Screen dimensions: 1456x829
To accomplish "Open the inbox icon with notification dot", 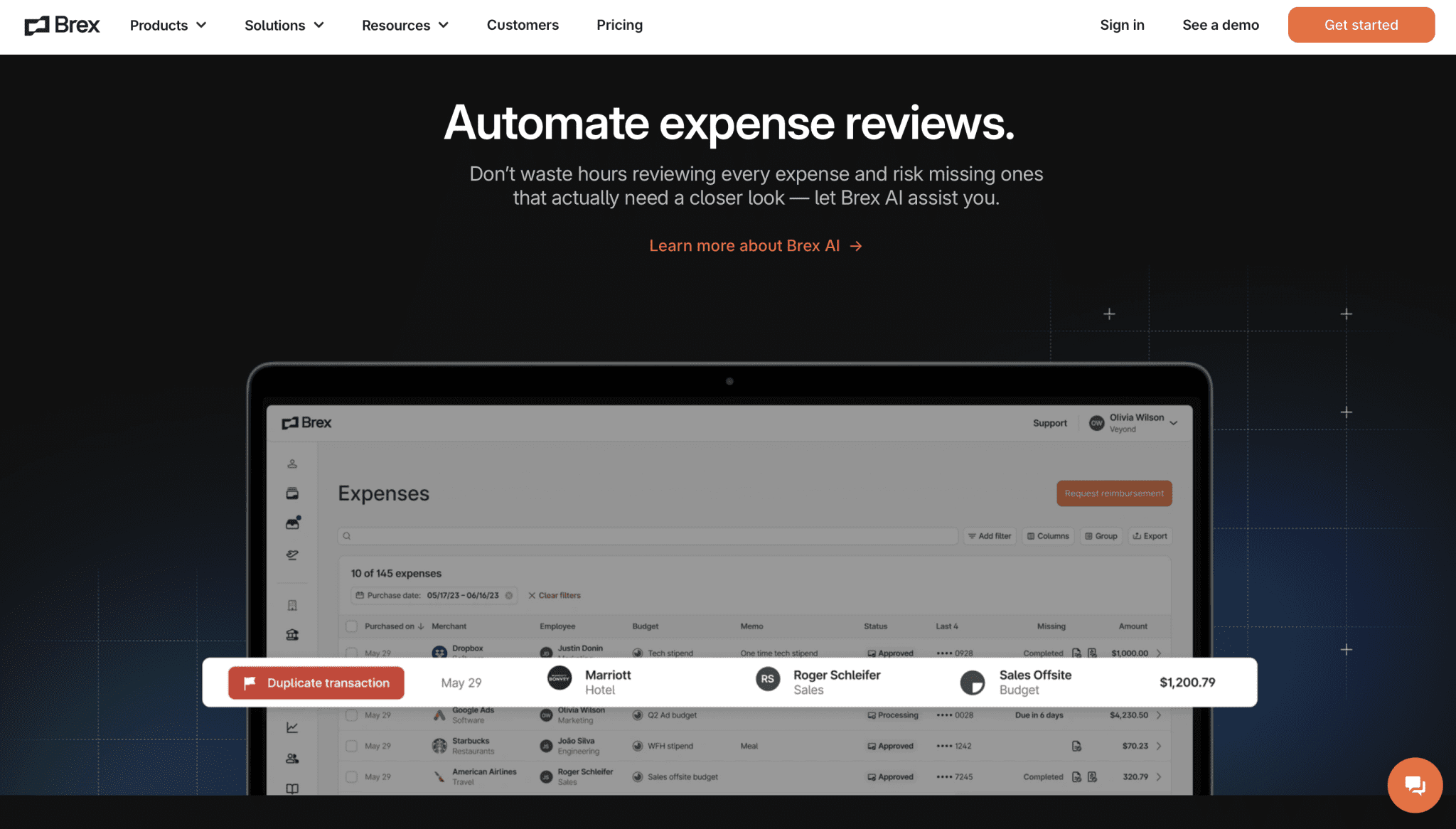I will click(292, 523).
